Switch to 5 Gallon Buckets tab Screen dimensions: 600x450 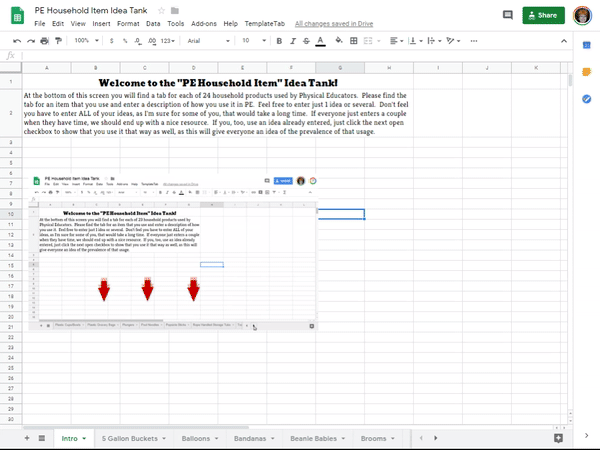(130, 439)
